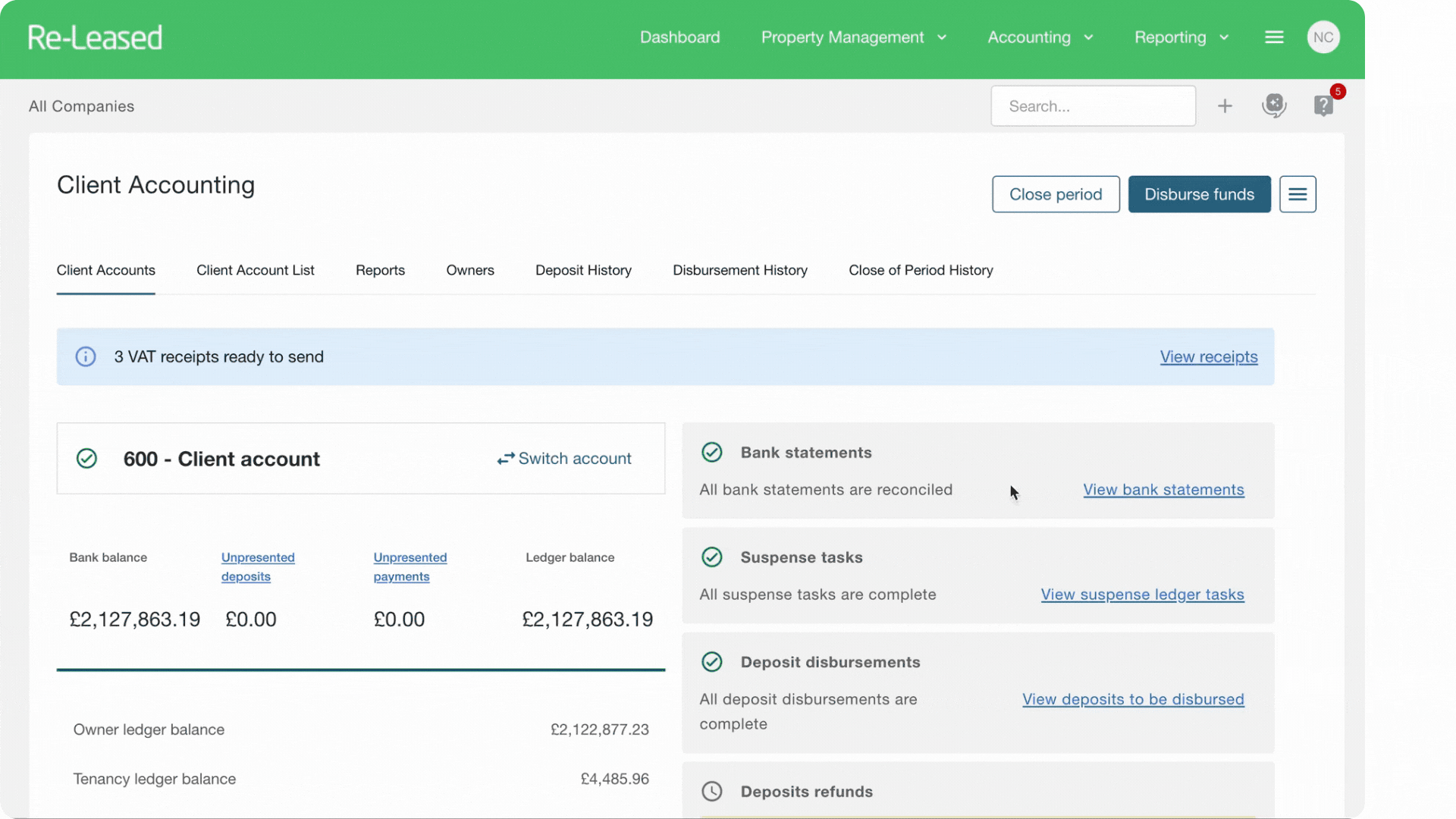Click the Deposit disbursements checkmark icon
The height and width of the screenshot is (819, 1456).
(712, 662)
